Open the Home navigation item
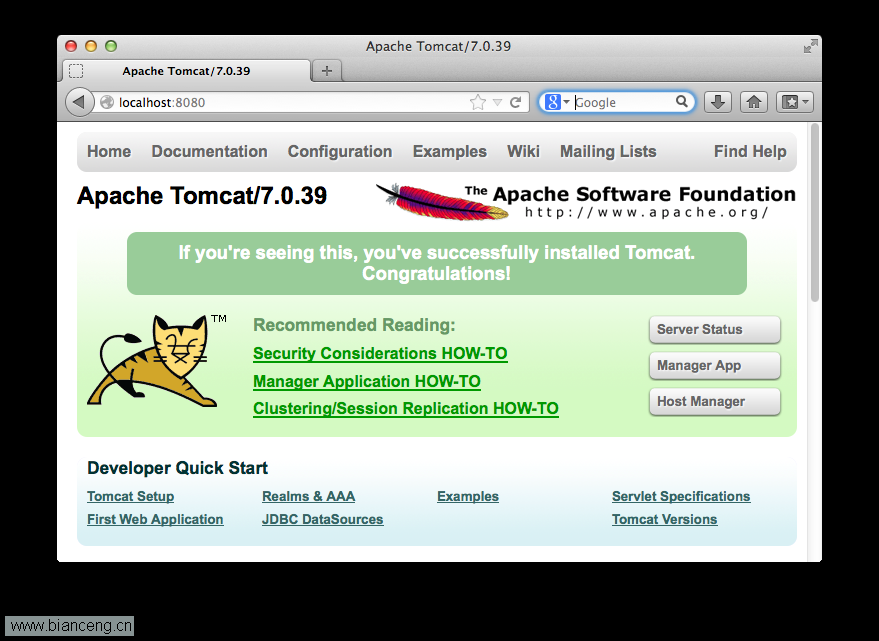 pos(109,151)
